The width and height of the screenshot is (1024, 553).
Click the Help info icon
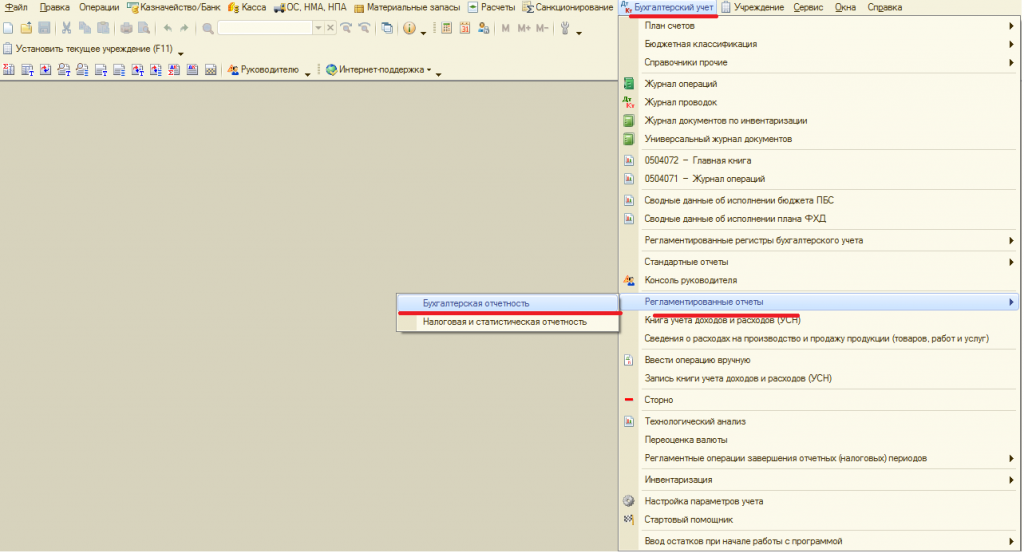pos(409,28)
